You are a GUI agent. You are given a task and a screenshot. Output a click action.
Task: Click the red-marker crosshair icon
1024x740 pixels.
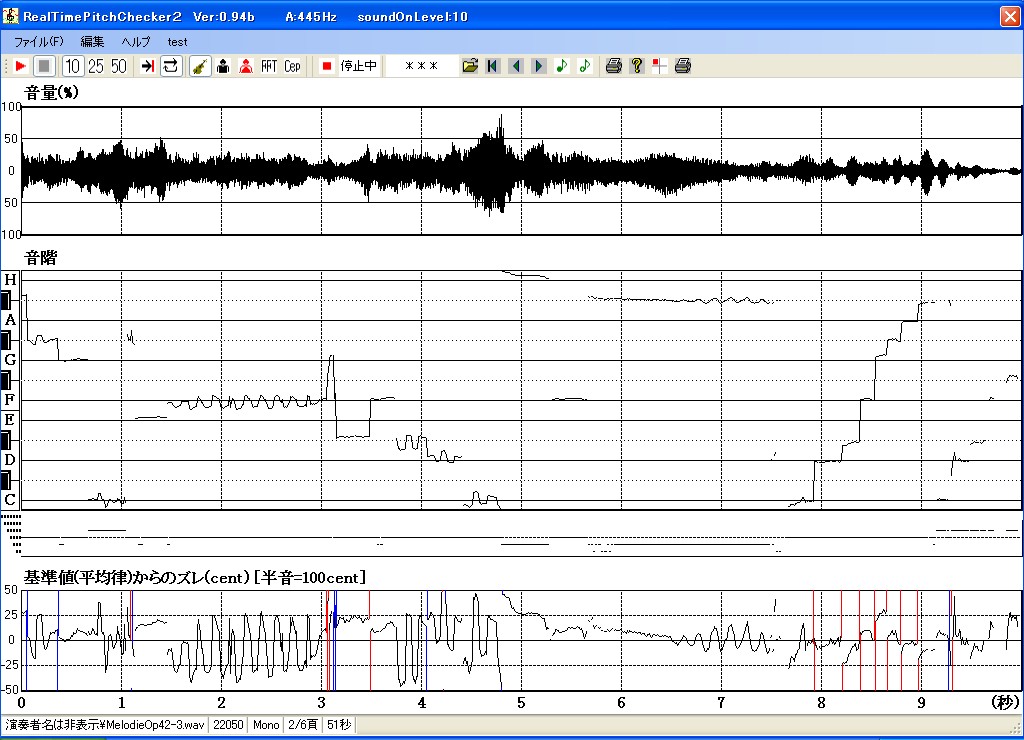coord(660,66)
